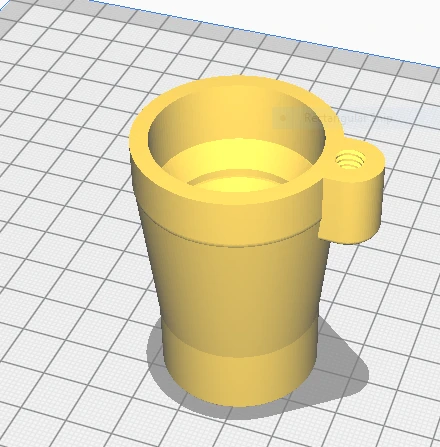The width and height of the screenshot is (440, 447).
Task: Click the threaded screw hole on the lug
Action: (x=350, y=160)
